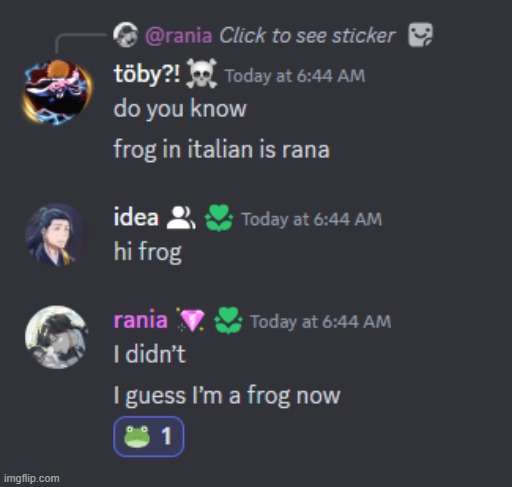This screenshot has width=512, height=487.
Task: Click the small avatar in the reply preview
Action: coord(125,35)
